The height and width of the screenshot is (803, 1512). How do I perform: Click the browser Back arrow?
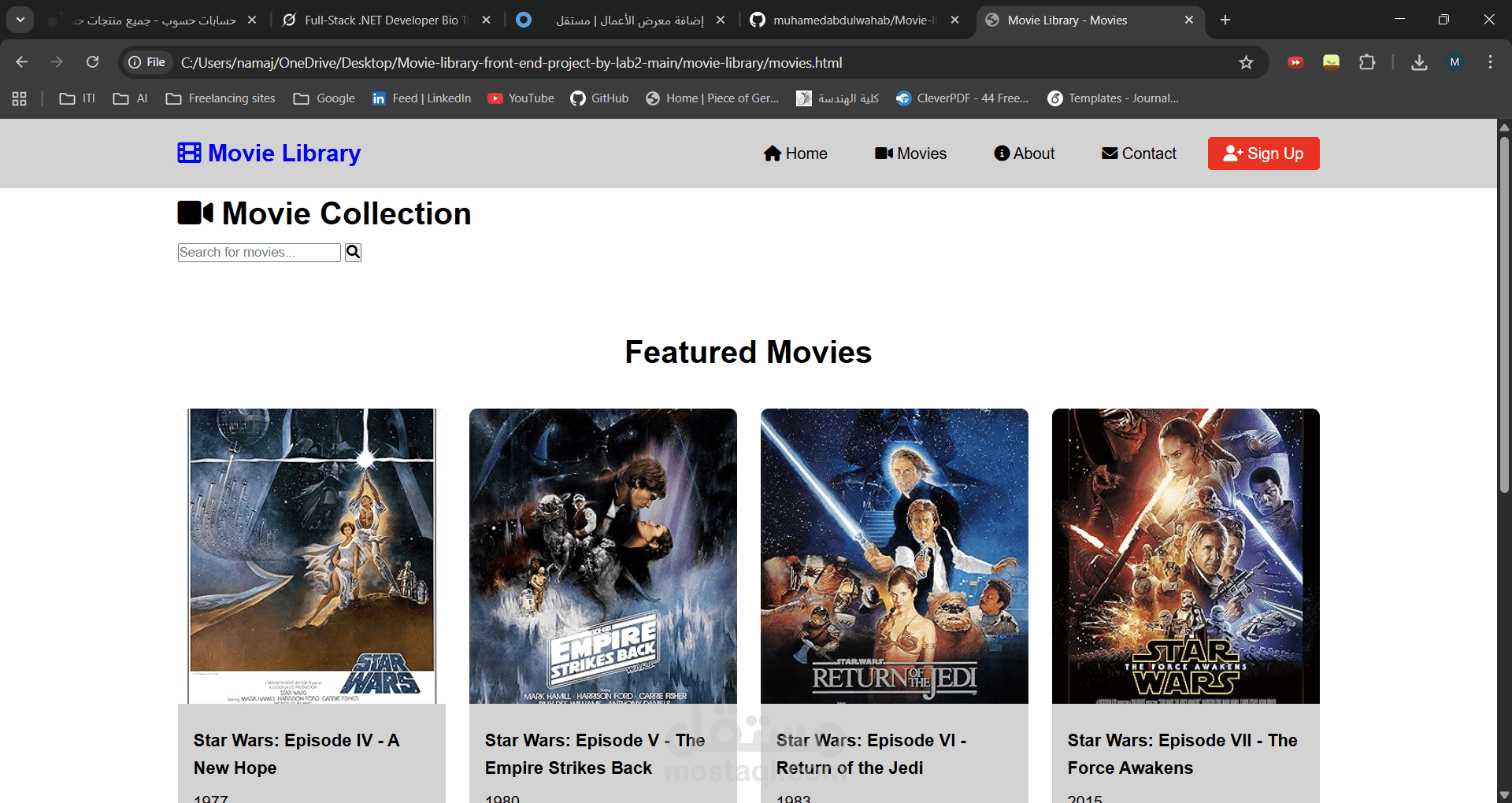click(21, 62)
